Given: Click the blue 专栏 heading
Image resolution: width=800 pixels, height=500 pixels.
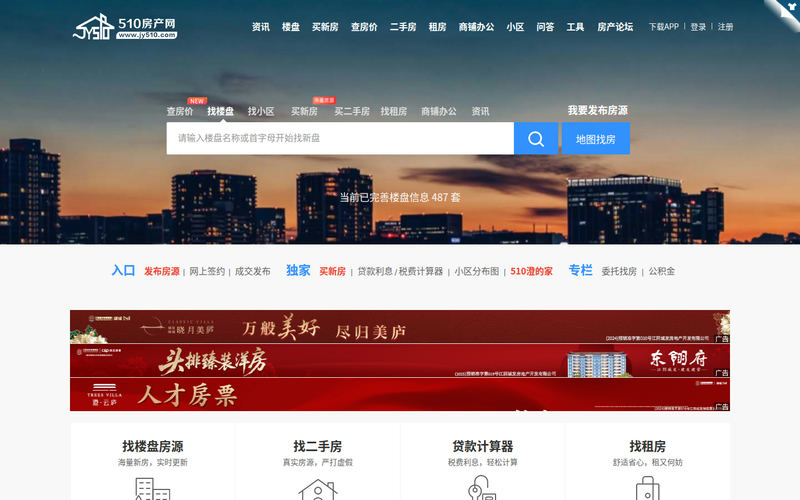Looking at the screenshot, I should pos(581,270).
